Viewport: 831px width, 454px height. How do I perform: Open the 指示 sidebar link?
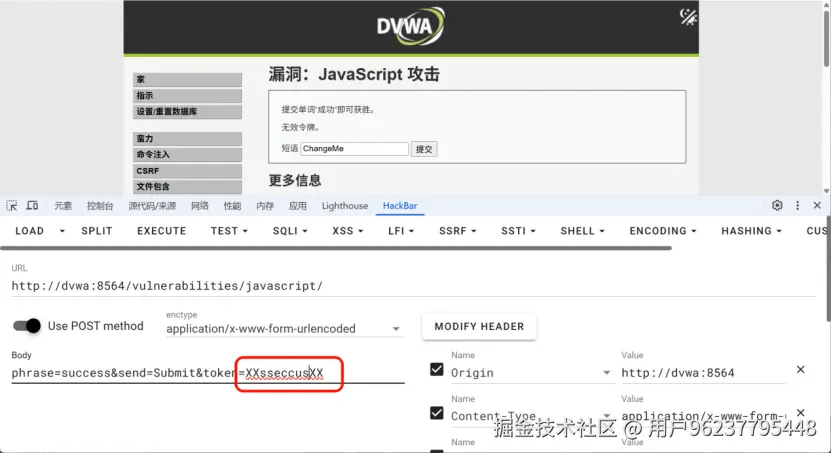coord(188,95)
